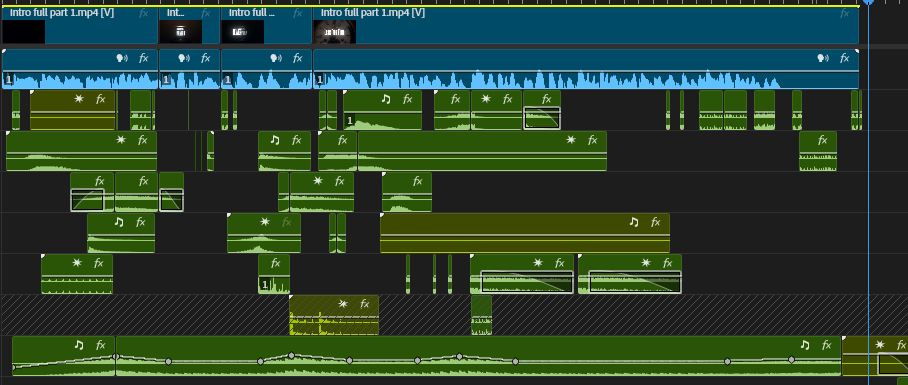Select yellow-waveform clip on the hatched track

[334, 315]
